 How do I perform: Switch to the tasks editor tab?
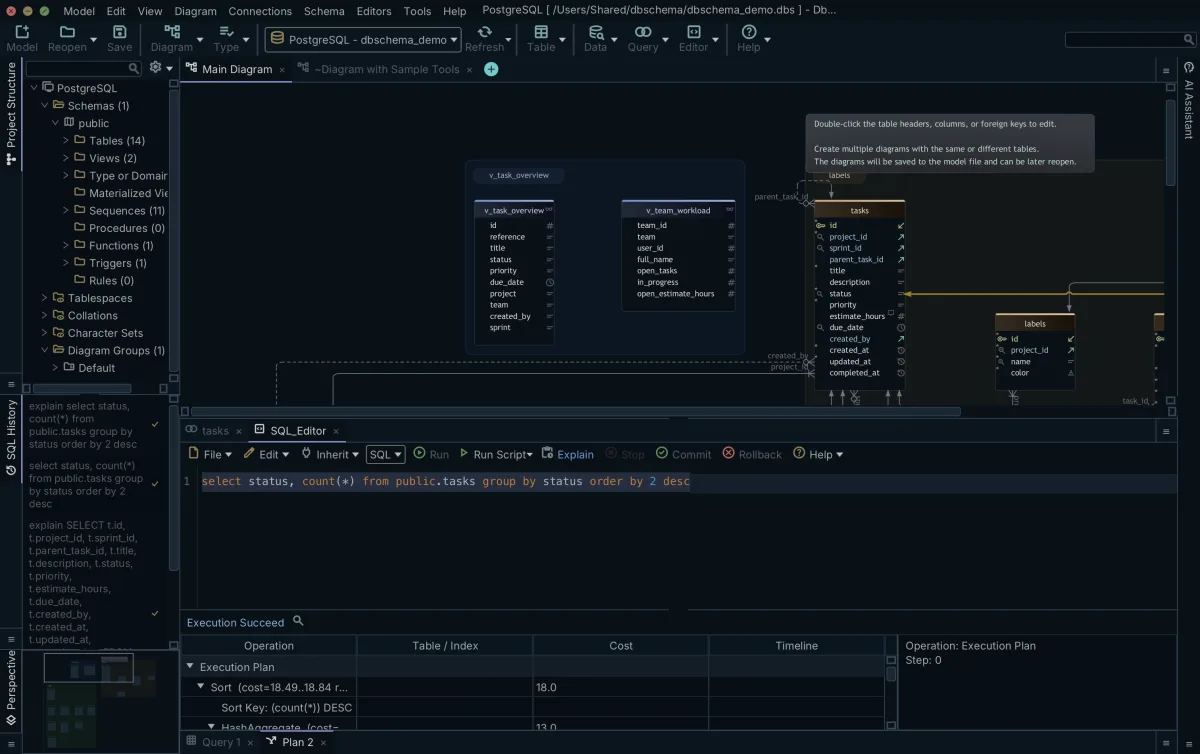coord(215,431)
